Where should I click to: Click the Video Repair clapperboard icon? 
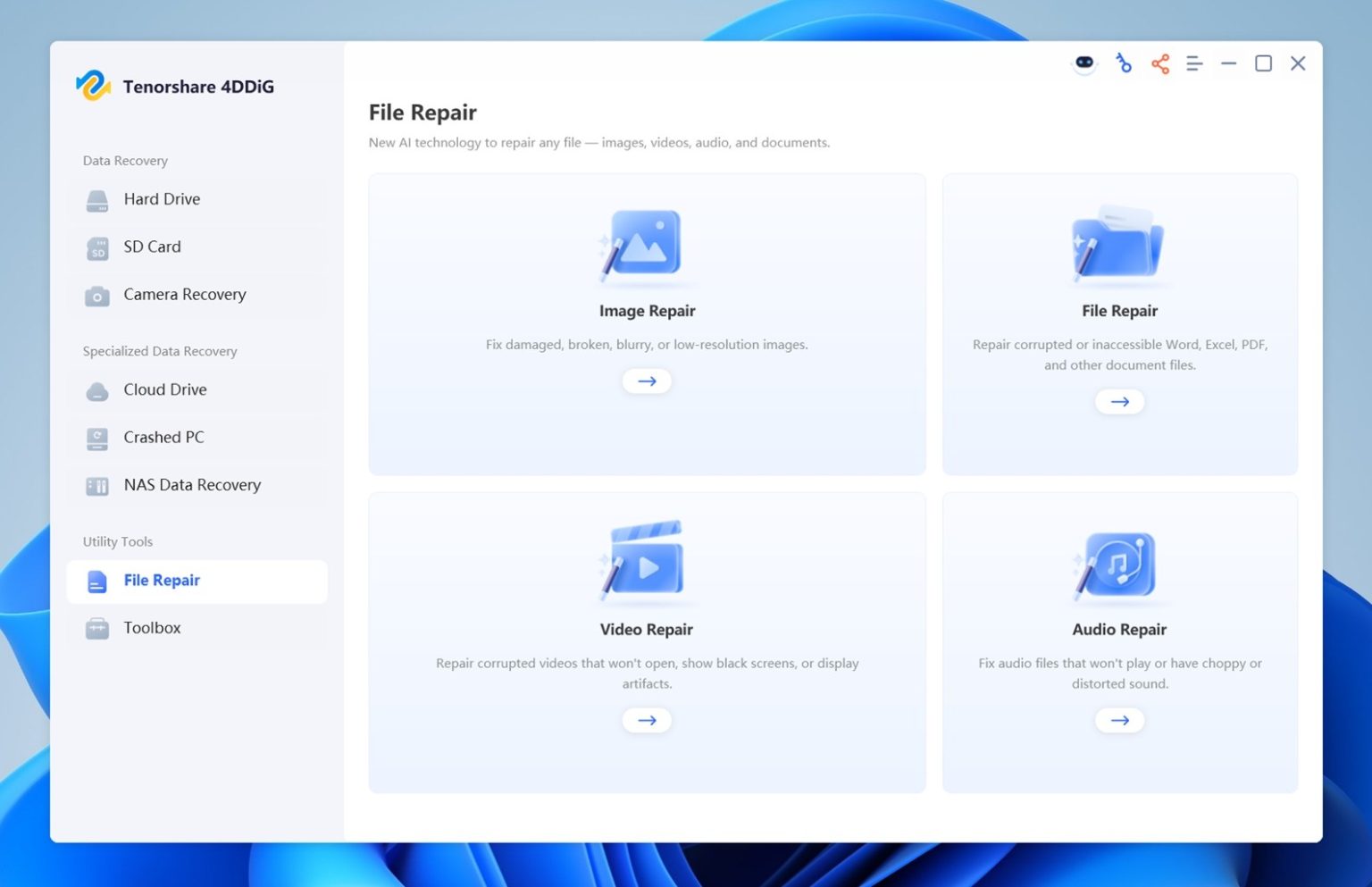[644, 559]
